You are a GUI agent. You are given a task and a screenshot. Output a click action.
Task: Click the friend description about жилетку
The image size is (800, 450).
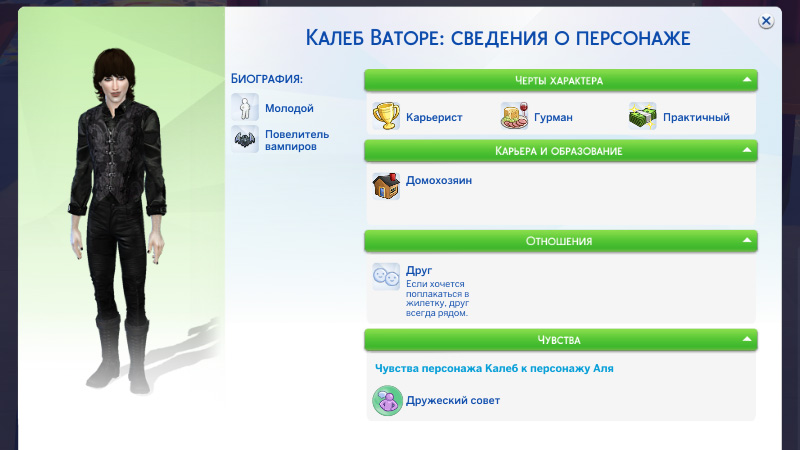[437, 298]
